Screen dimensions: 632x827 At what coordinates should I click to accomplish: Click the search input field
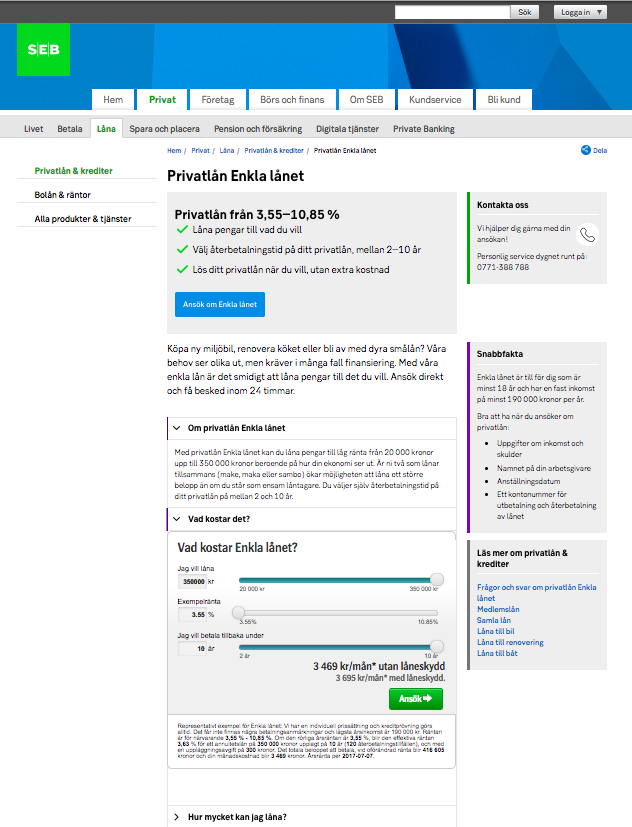(x=452, y=12)
